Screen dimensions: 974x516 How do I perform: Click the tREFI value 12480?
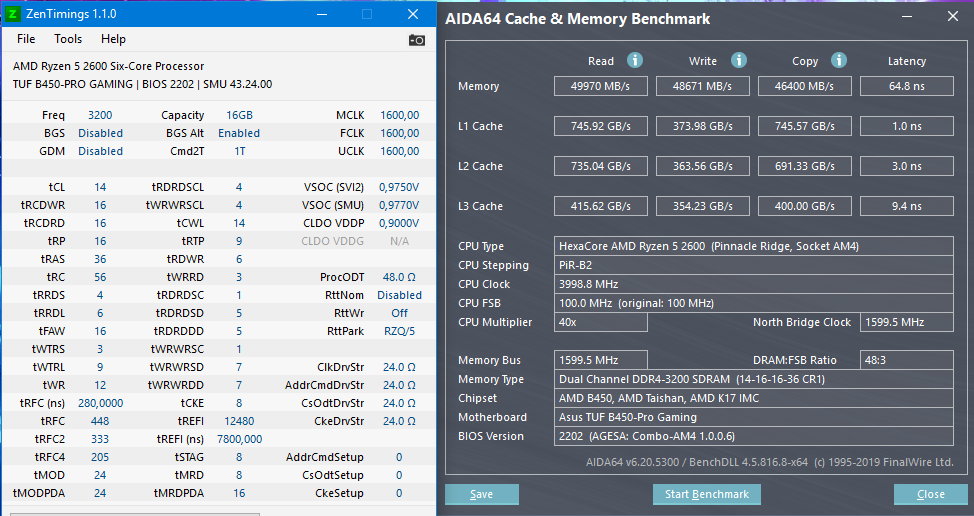click(x=239, y=421)
